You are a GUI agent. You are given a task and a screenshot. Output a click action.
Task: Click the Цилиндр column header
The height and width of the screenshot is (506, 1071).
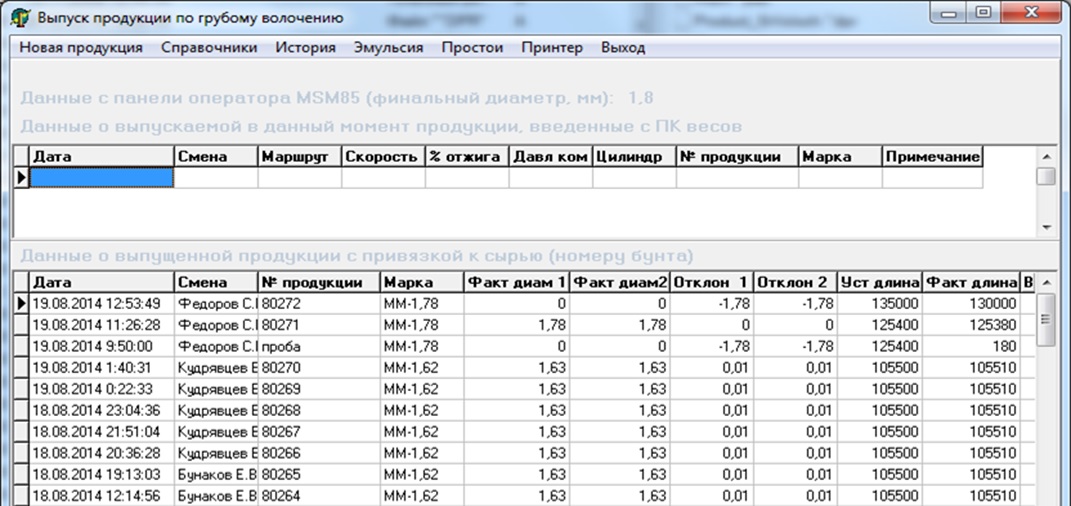click(x=634, y=156)
